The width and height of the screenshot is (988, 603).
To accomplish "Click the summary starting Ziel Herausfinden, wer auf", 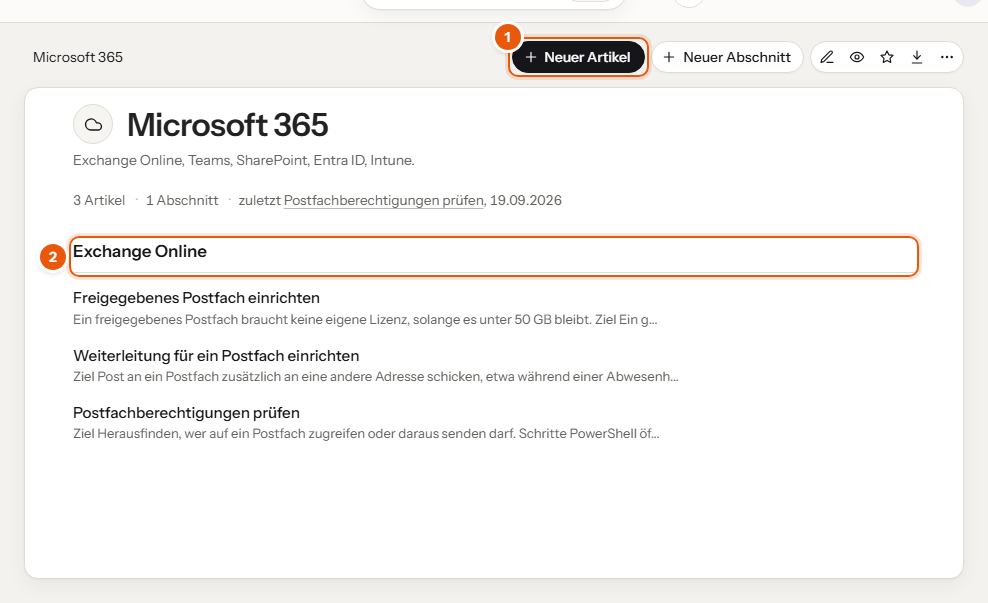I will click(x=366, y=434).
